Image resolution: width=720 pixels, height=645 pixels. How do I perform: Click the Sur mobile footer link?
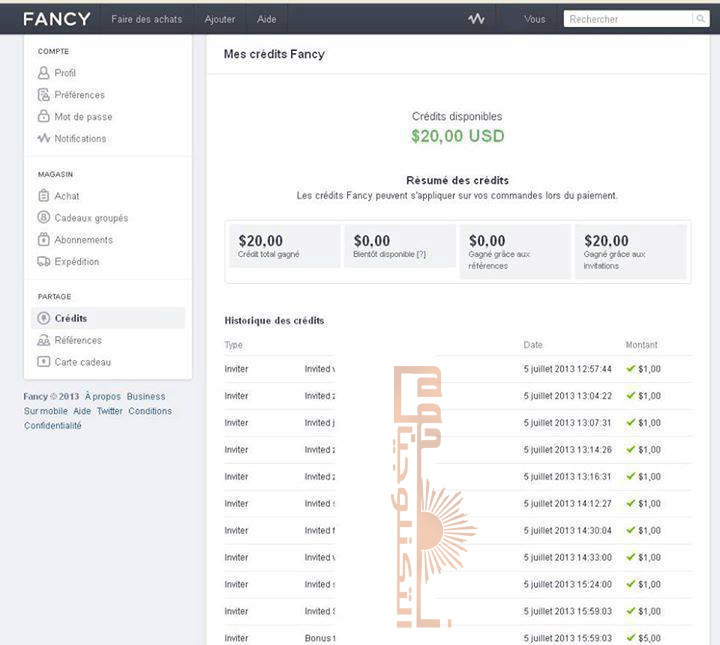(45, 411)
